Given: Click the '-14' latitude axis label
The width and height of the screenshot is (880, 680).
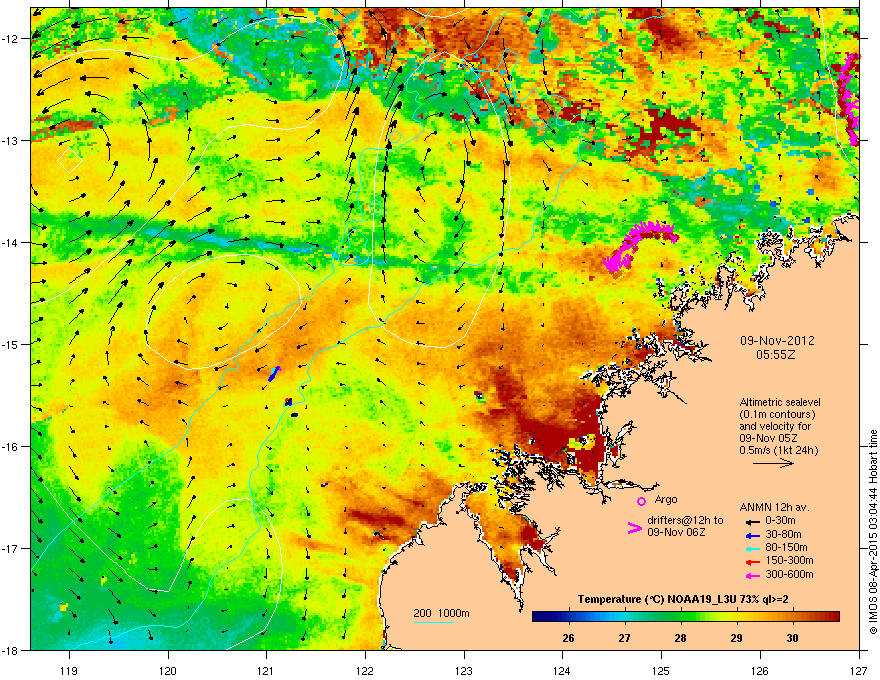Looking at the screenshot, I should coord(10,242).
